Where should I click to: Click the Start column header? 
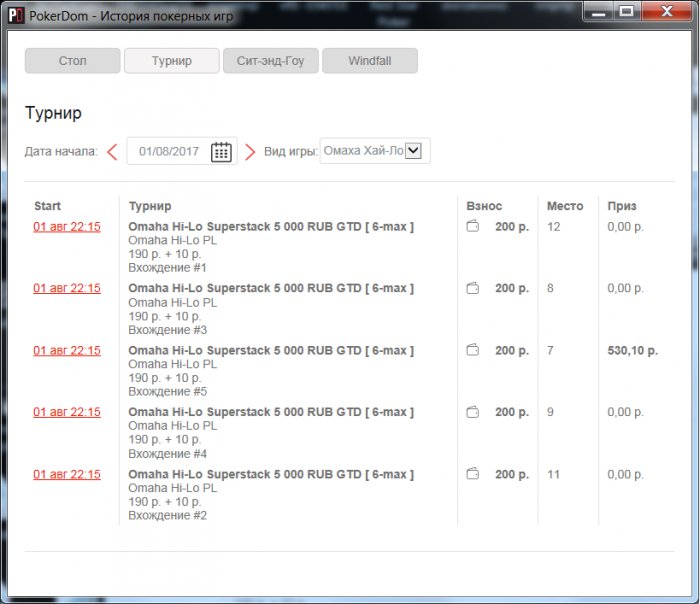click(47, 206)
